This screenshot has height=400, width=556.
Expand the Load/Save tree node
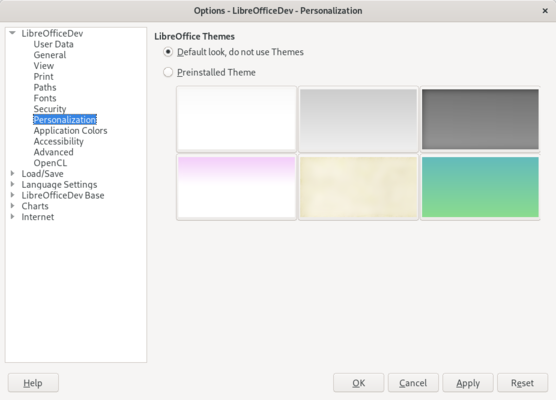click(12, 173)
